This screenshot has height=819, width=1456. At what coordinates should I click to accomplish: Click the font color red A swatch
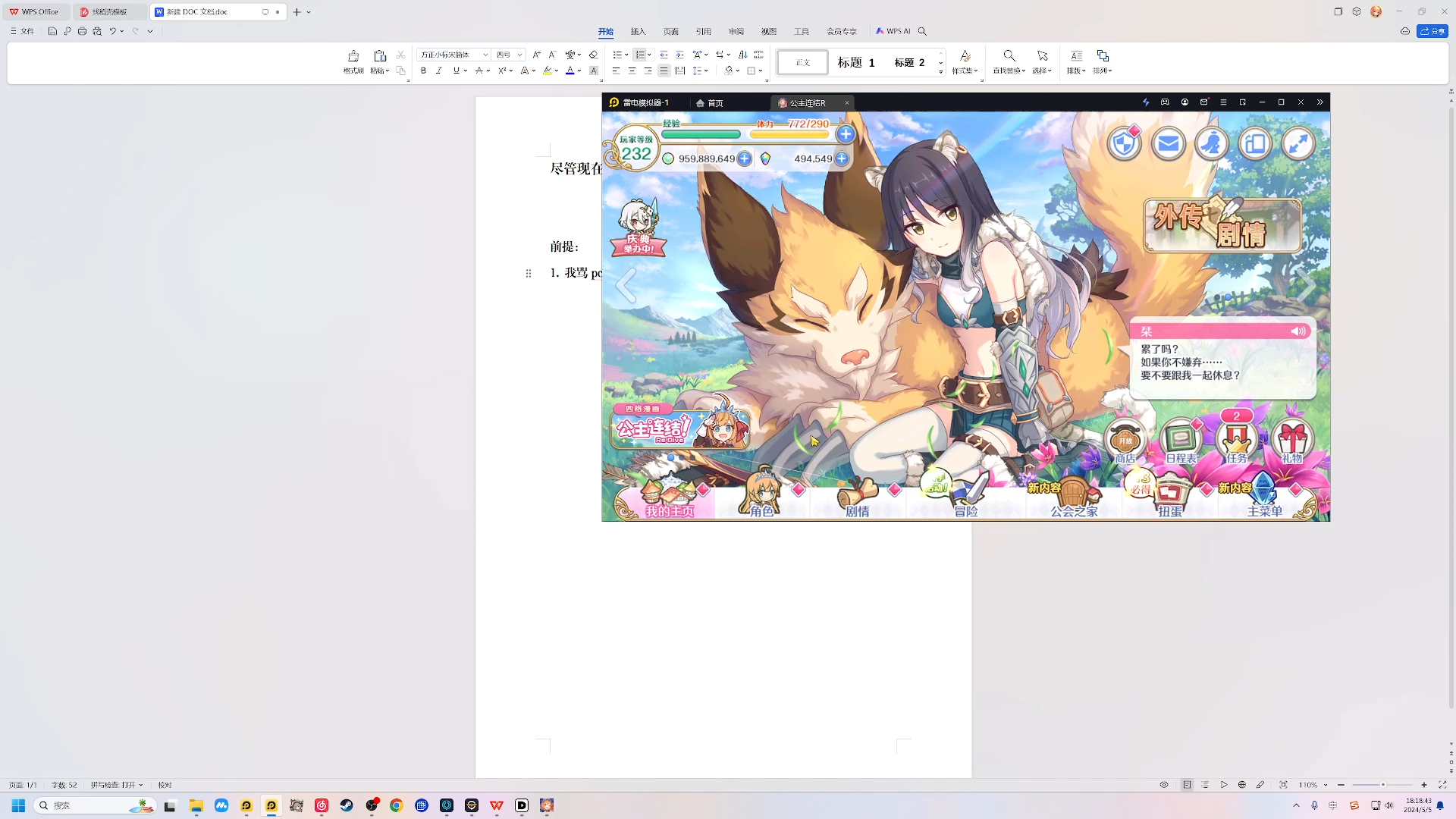[570, 71]
